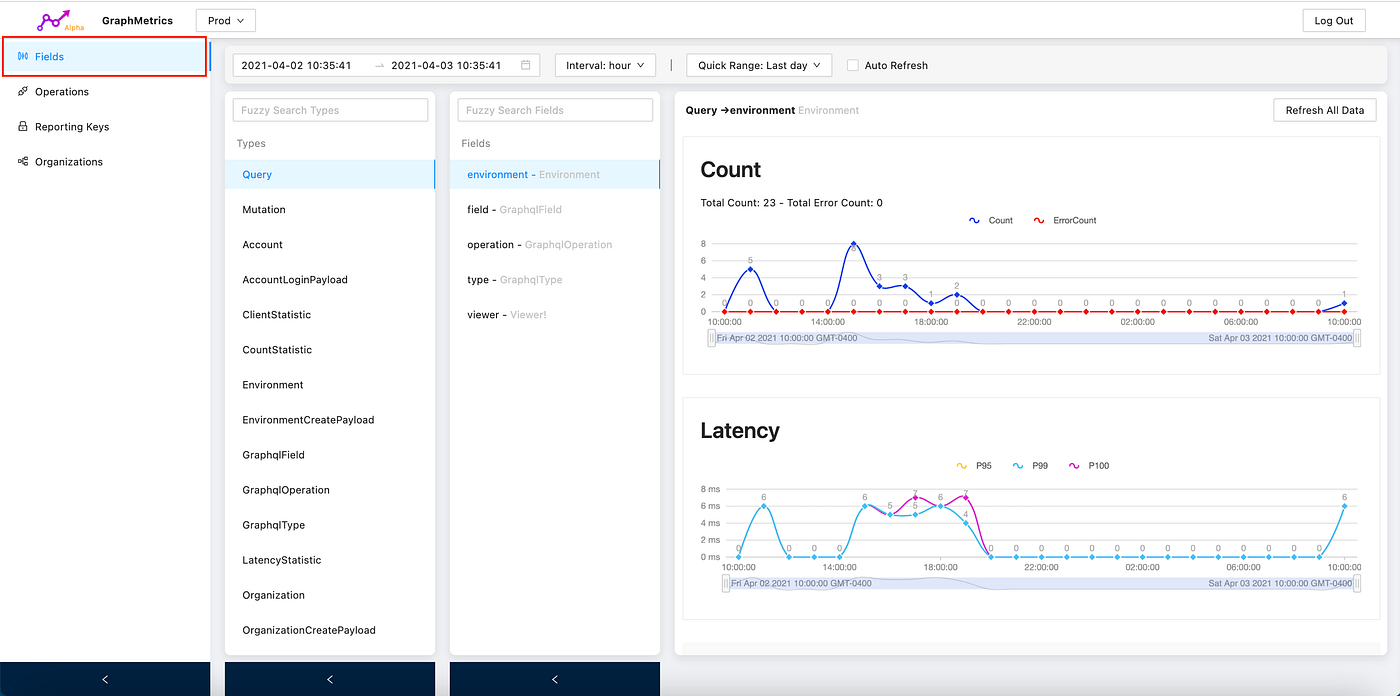Select the Mutation type in the Types list

click(262, 209)
